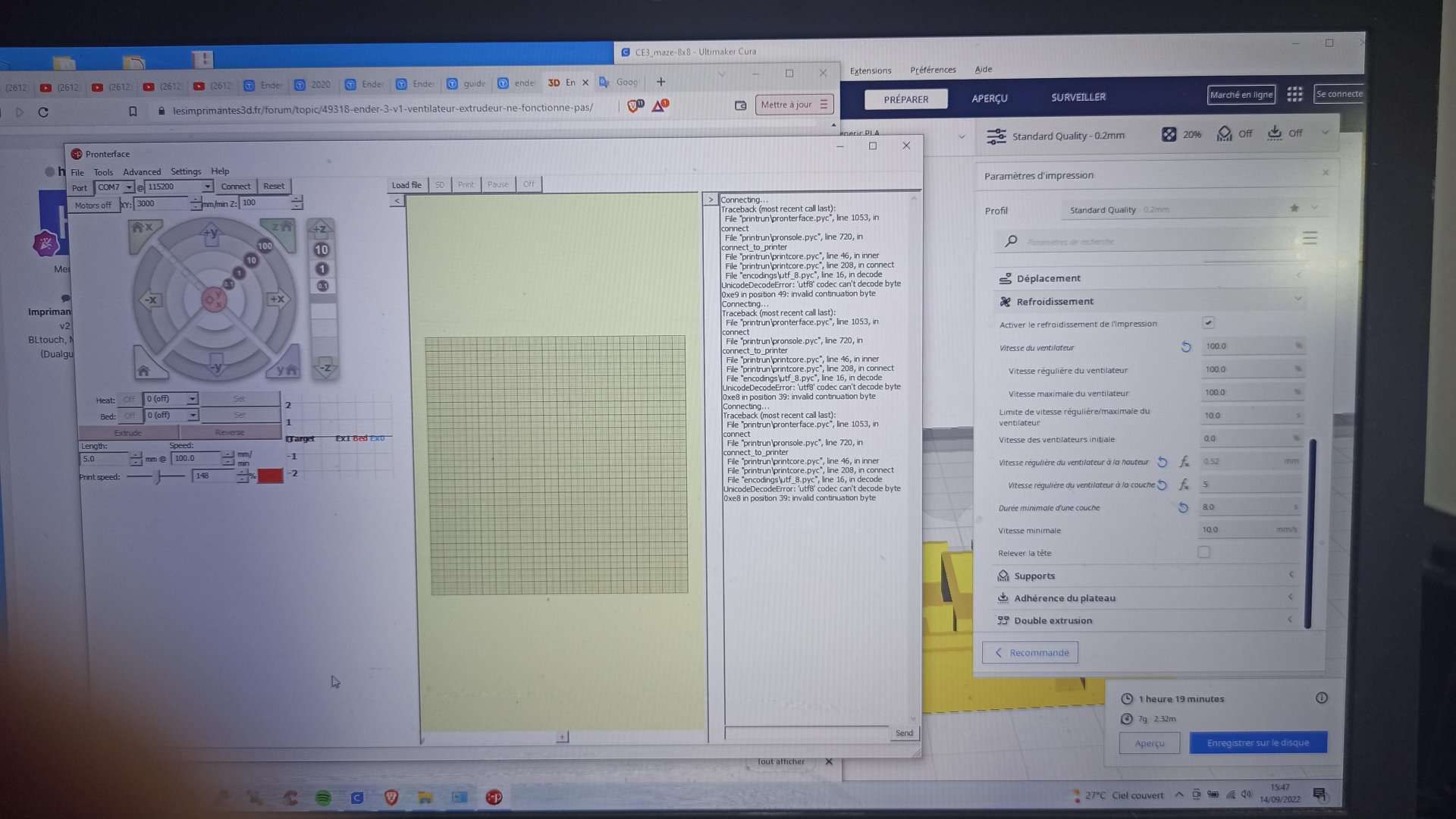Open Spotify from the taskbar
This screenshot has height=819, width=1456.
click(x=323, y=797)
